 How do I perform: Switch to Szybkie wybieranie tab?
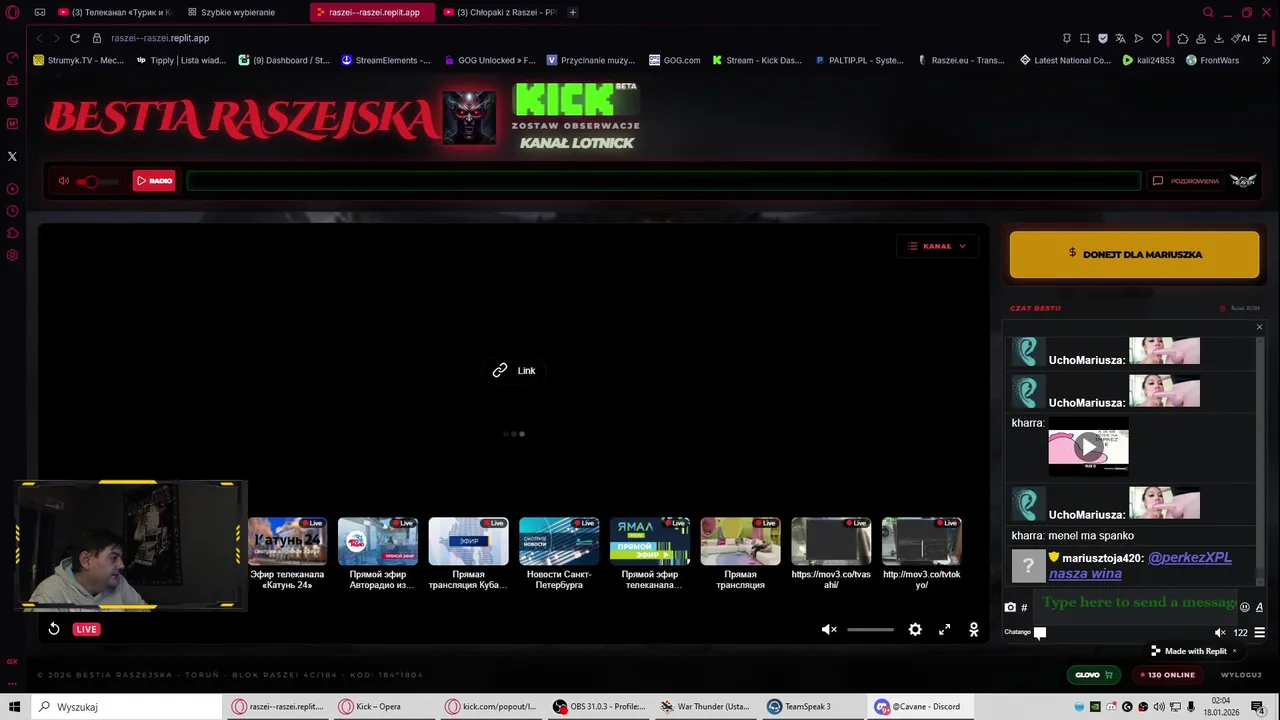point(238,12)
